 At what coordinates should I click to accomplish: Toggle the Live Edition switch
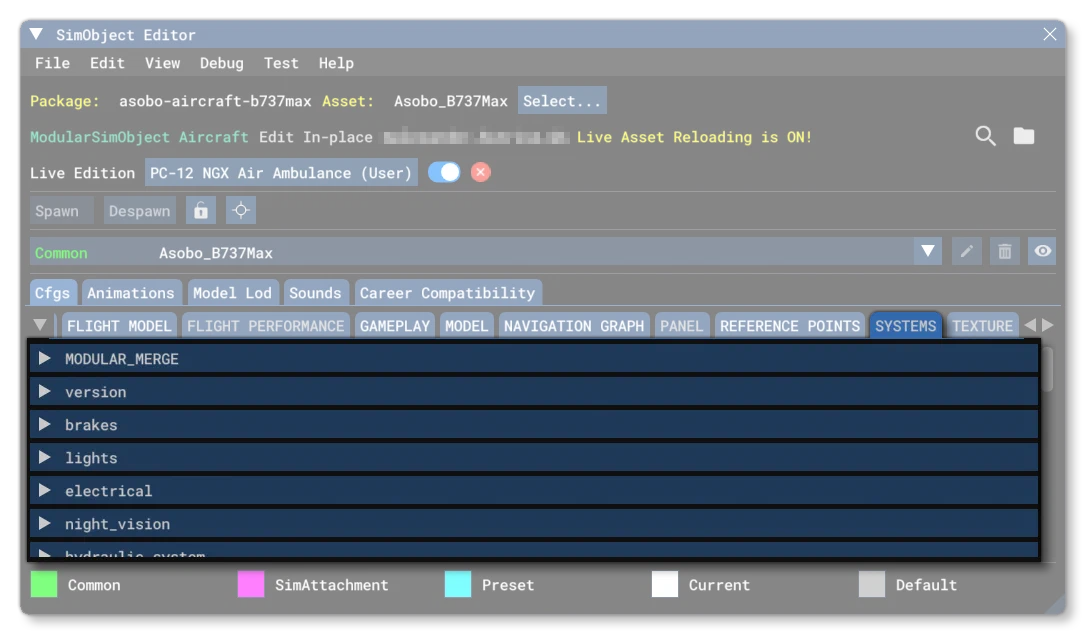click(444, 172)
